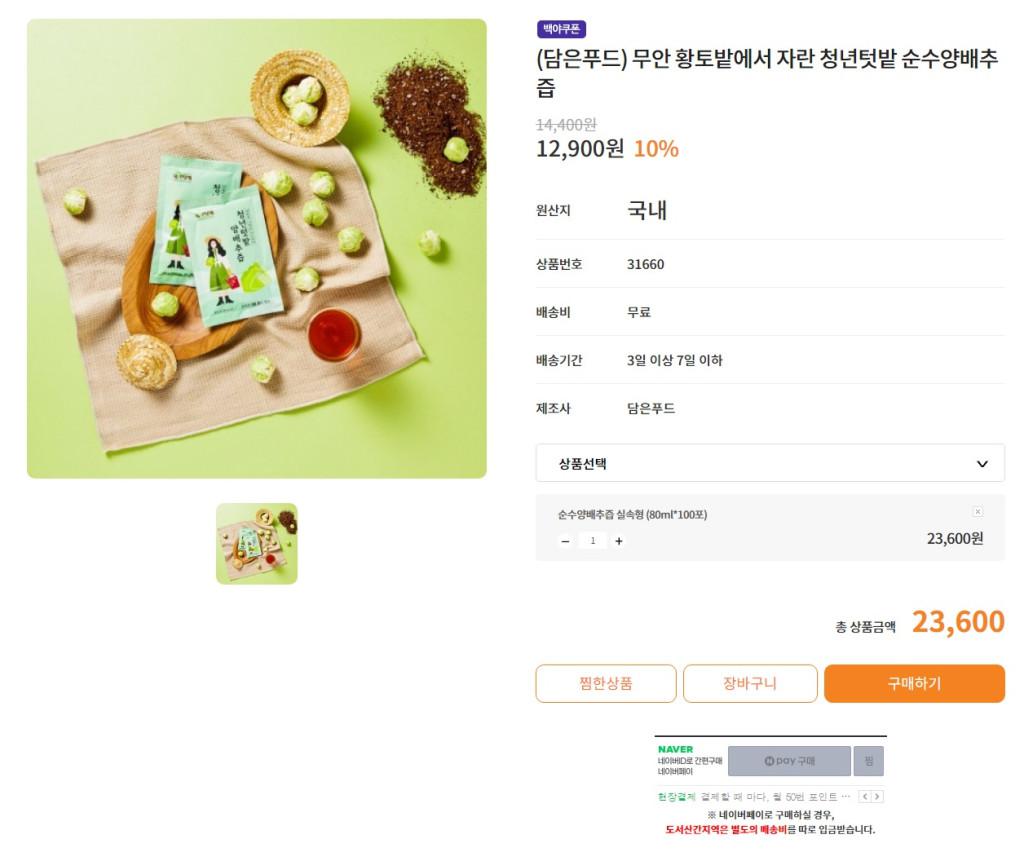This screenshot has height=861, width=1024.
Task: Select the product thumbnail image
Action: coord(257,544)
